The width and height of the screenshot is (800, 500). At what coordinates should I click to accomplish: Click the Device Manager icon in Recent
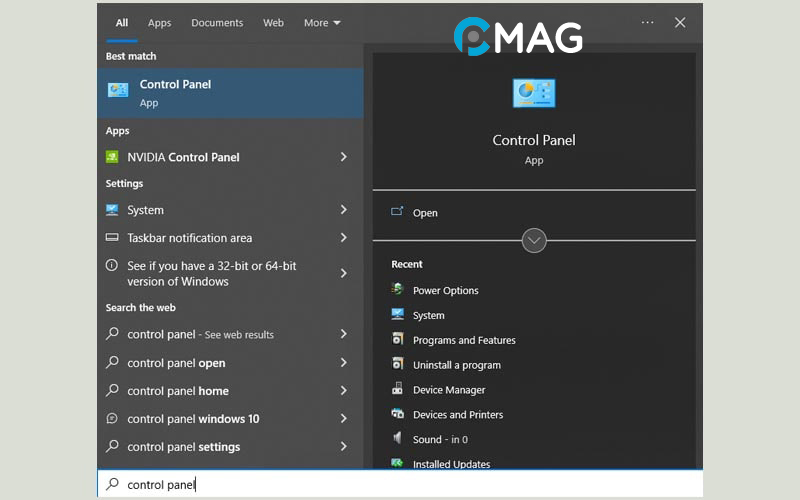point(397,390)
